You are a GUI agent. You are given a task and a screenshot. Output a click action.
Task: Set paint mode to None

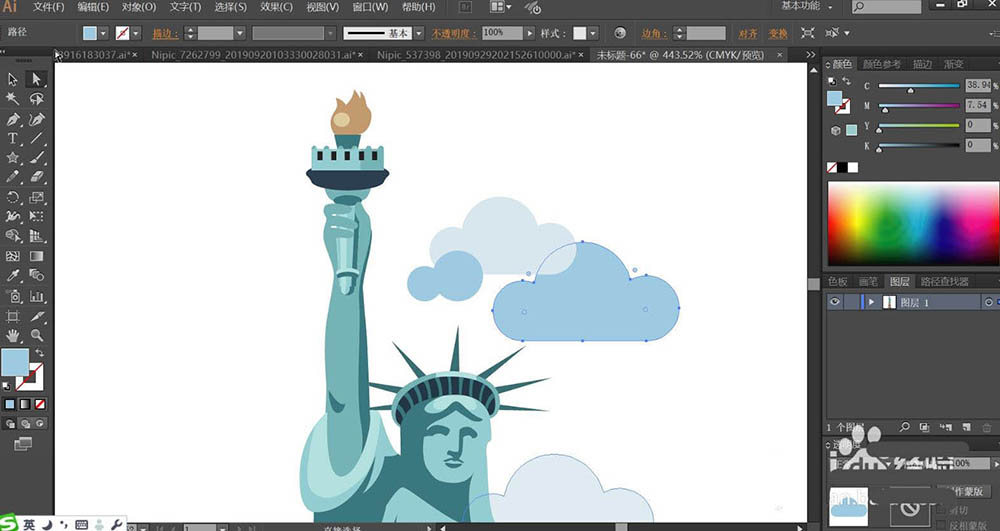click(x=40, y=404)
